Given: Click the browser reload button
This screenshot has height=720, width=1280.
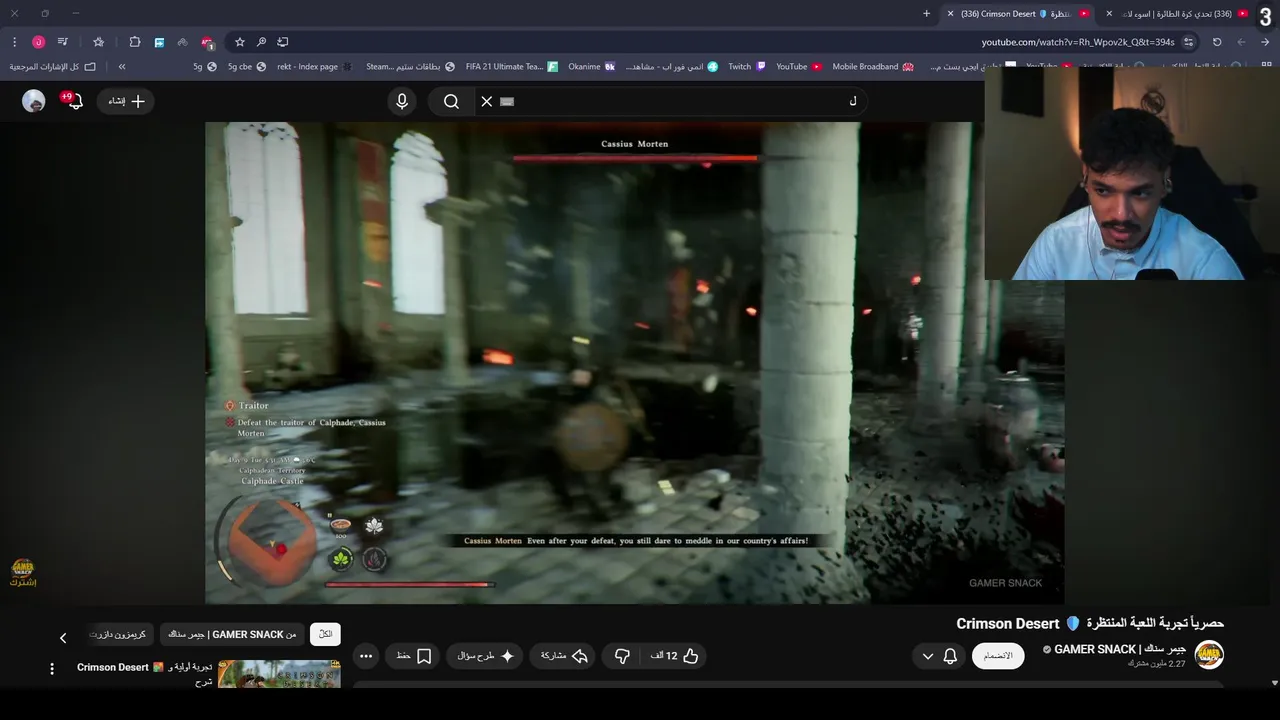Looking at the screenshot, I should click(1217, 42).
